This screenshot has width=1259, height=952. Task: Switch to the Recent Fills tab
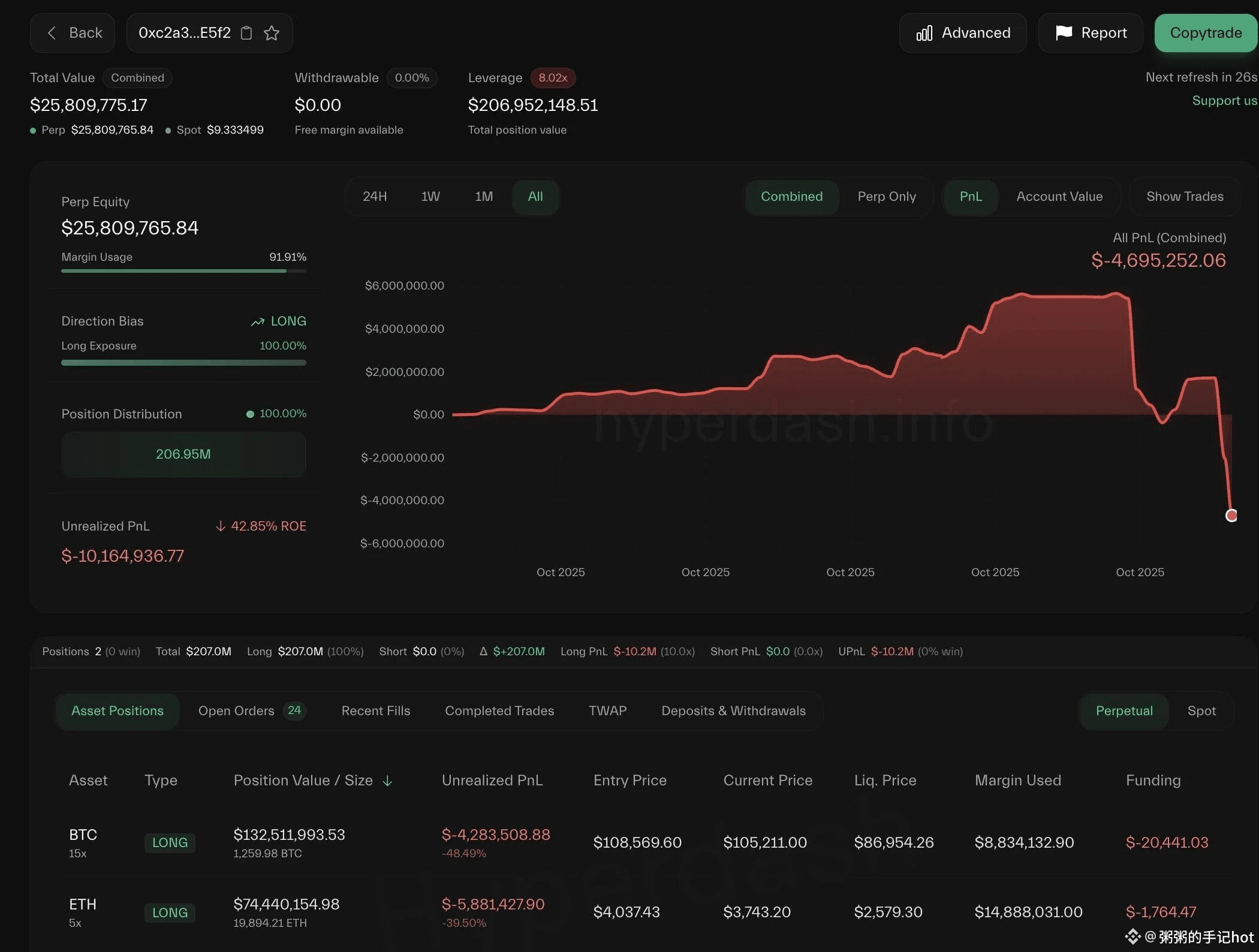click(375, 711)
